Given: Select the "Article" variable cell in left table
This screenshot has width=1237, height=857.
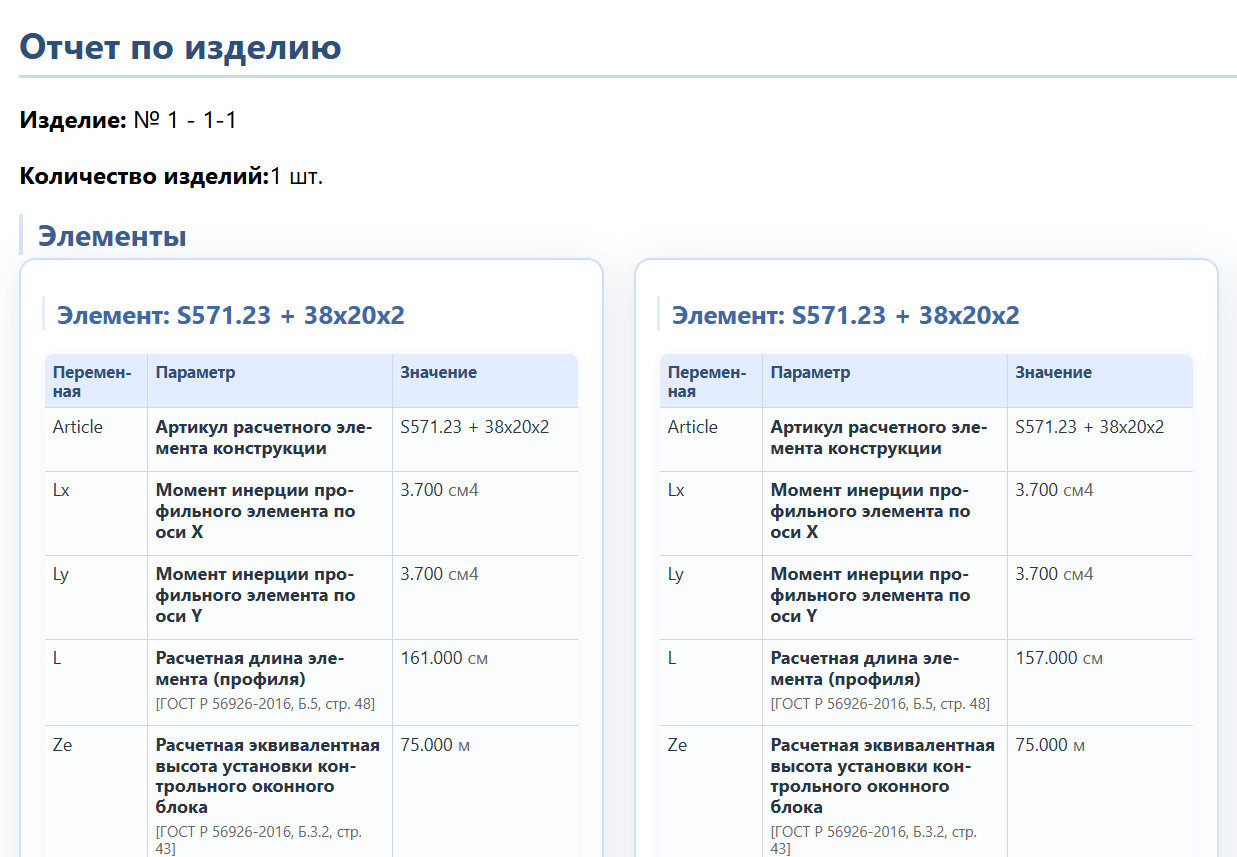Looking at the screenshot, I should [x=76, y=426].
